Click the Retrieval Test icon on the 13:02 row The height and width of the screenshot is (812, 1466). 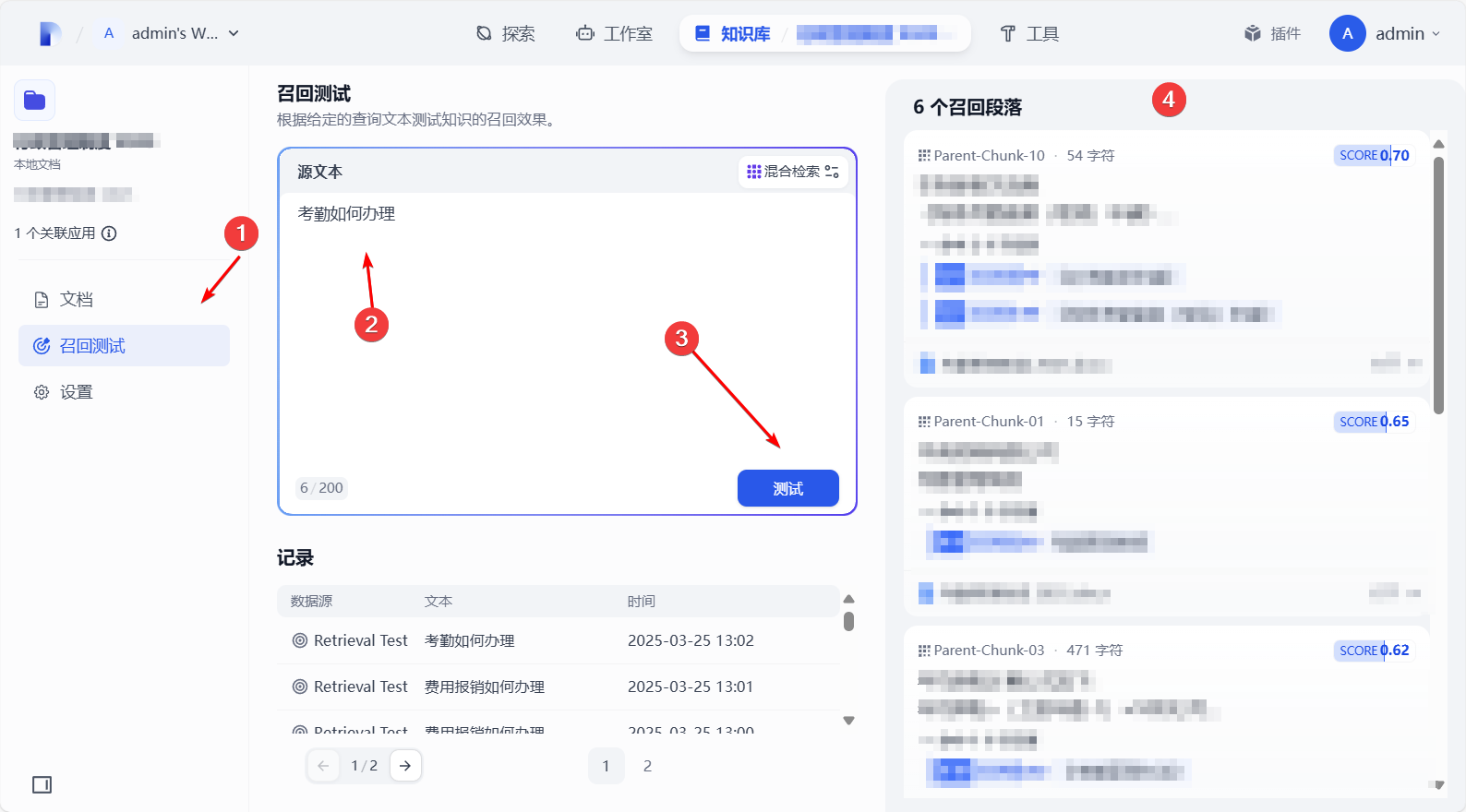click(x=300, y=640)
